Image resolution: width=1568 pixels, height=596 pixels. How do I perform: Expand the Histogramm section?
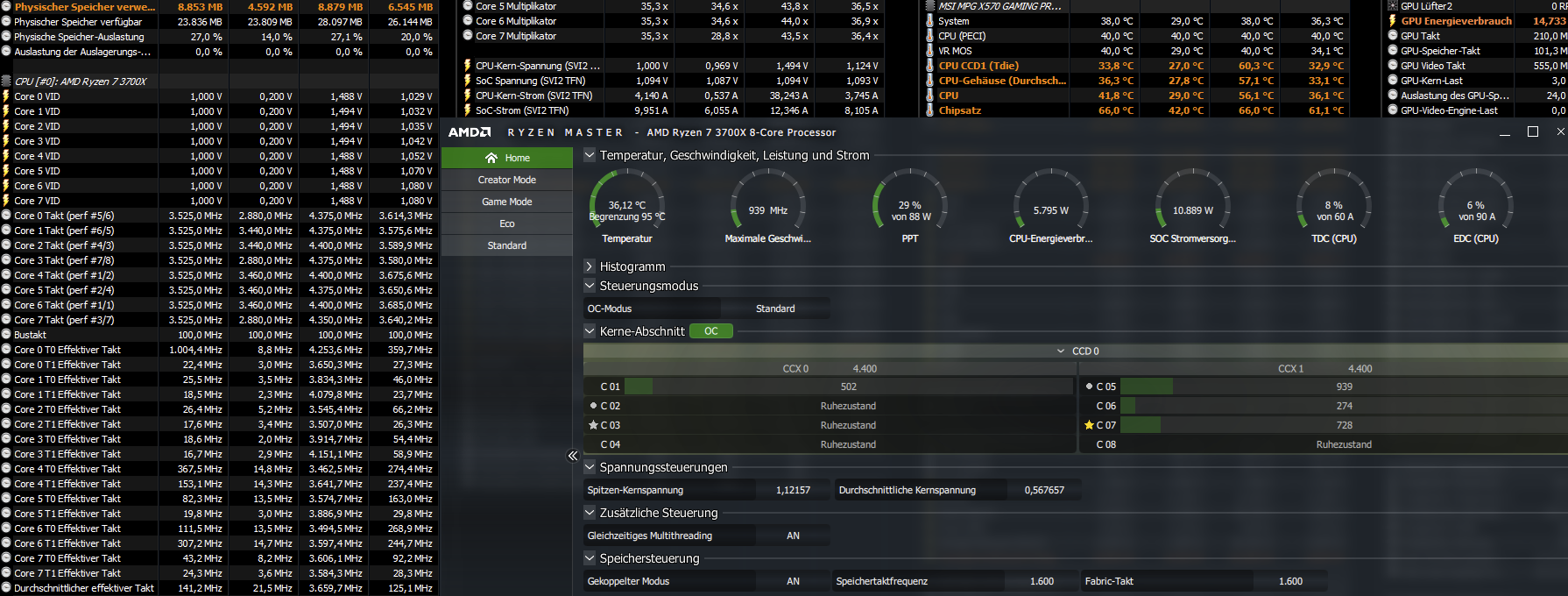pyautogui.click(x=590, y=266)
